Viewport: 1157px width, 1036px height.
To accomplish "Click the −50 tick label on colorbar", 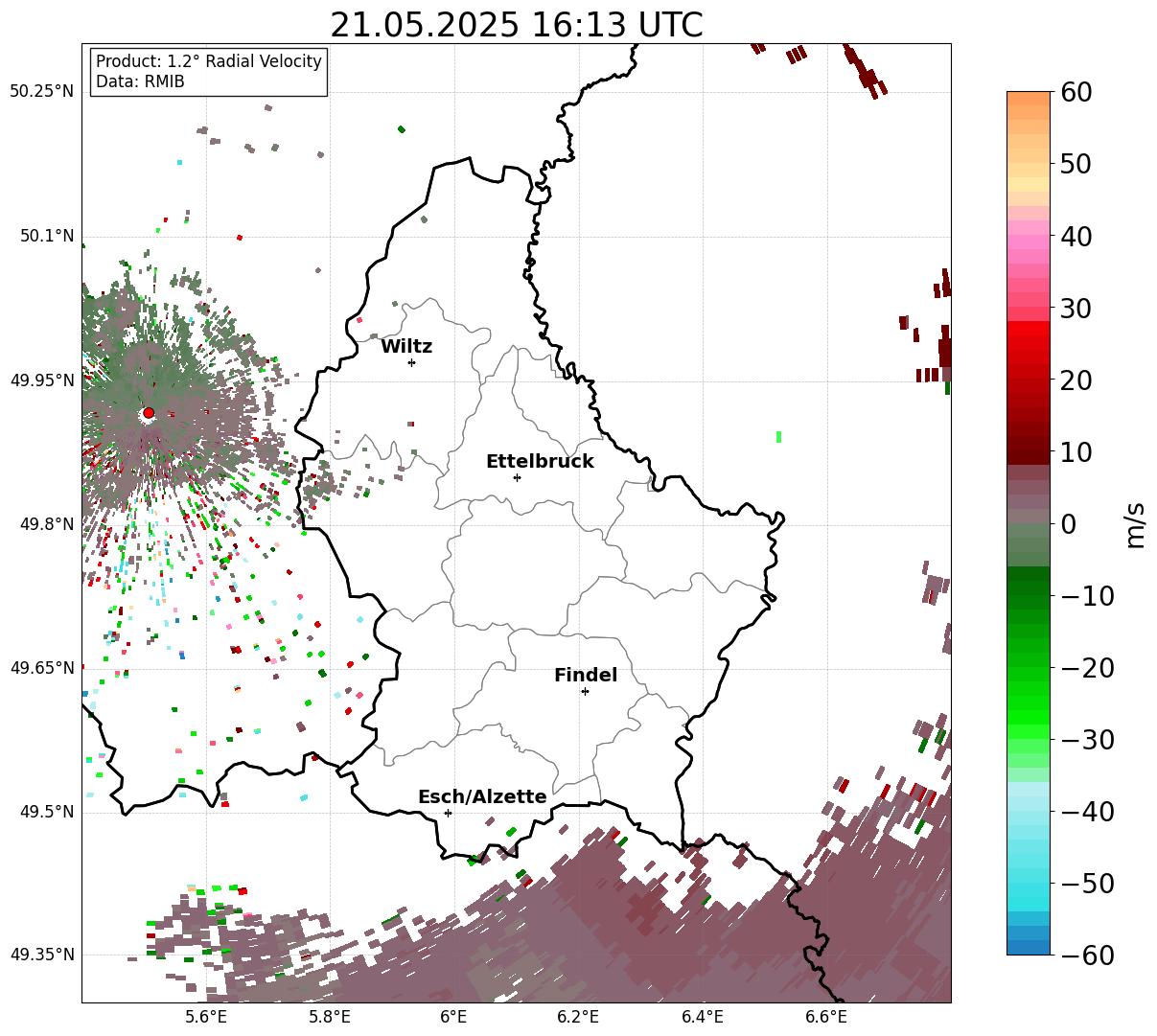I will point(1088,884).
